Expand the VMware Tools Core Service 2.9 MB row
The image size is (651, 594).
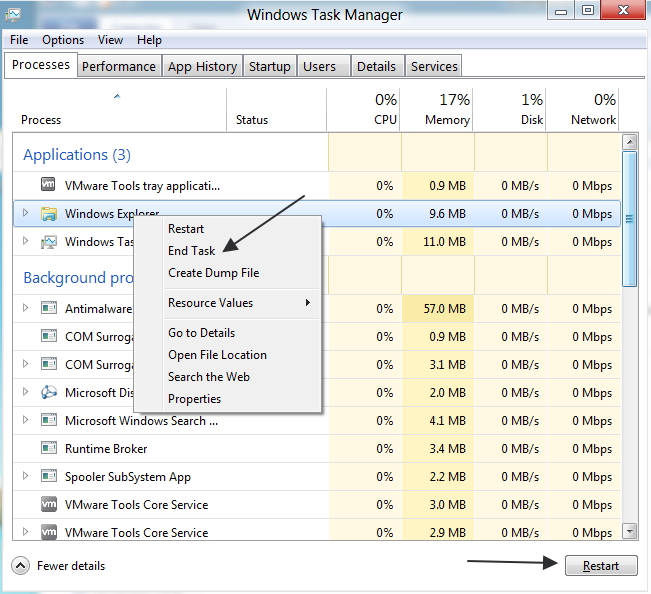(25, 531)
